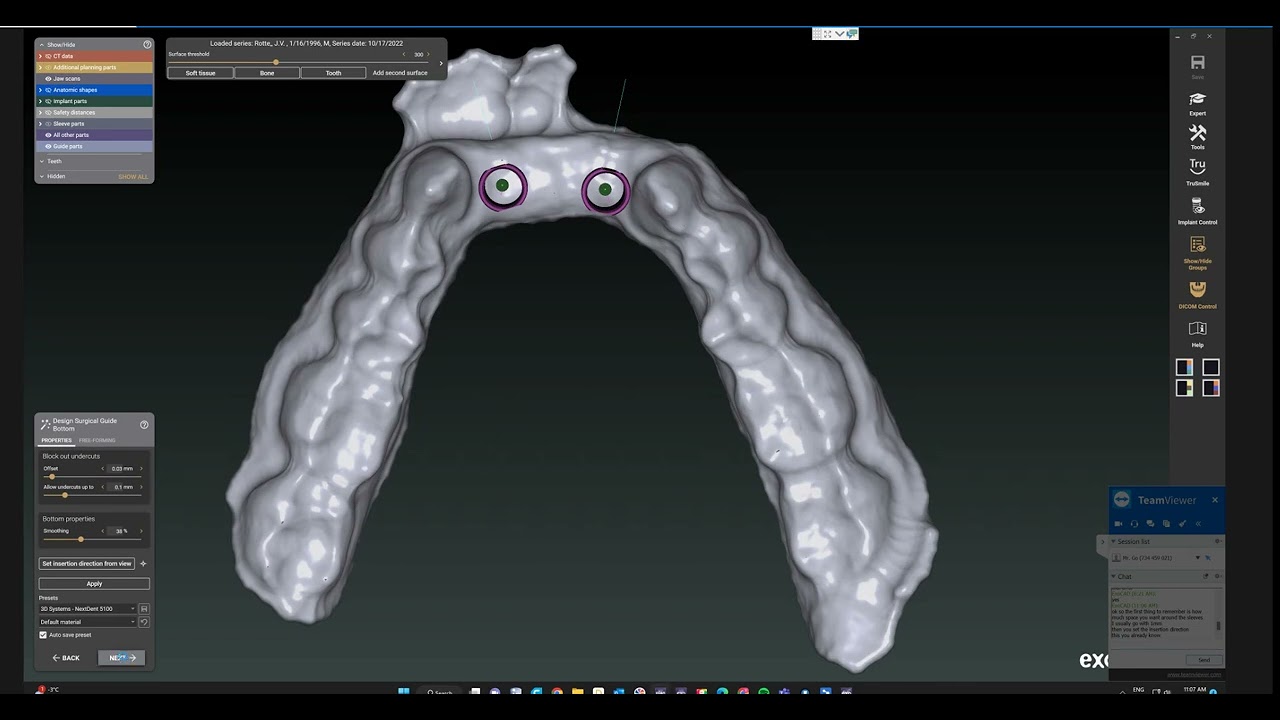Uncheck the Auto save preset checkbox
This screenshot has width=1280, height=720.
coord(43,635)
